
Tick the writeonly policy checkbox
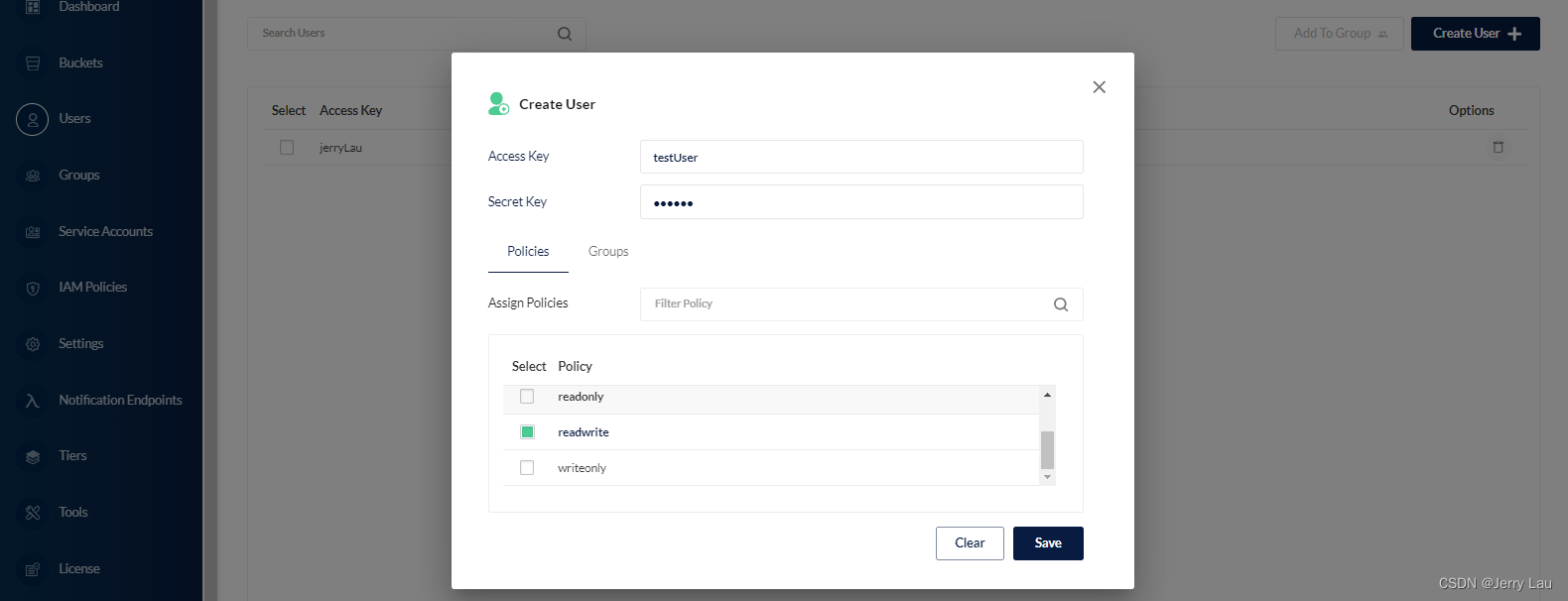[x=527, y=468]
